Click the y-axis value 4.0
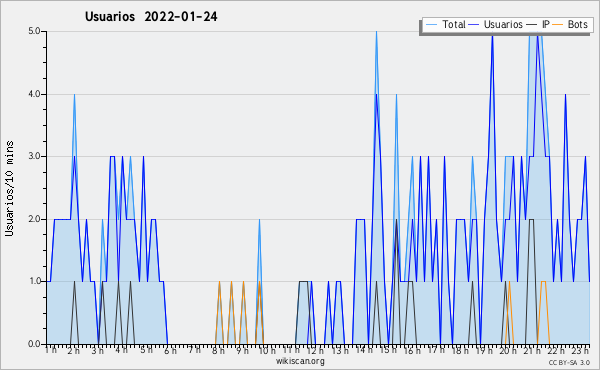The height and width of the screenshot is (370, 600). (34, 94)
